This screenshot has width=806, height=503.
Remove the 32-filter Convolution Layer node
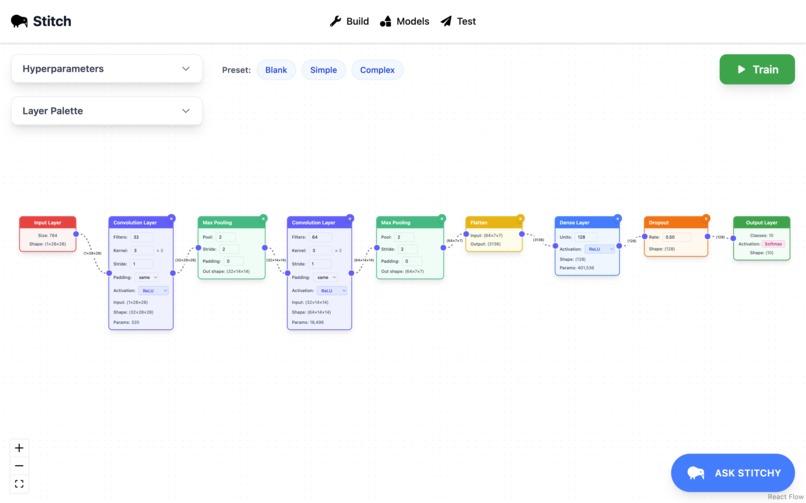point(172,218)
